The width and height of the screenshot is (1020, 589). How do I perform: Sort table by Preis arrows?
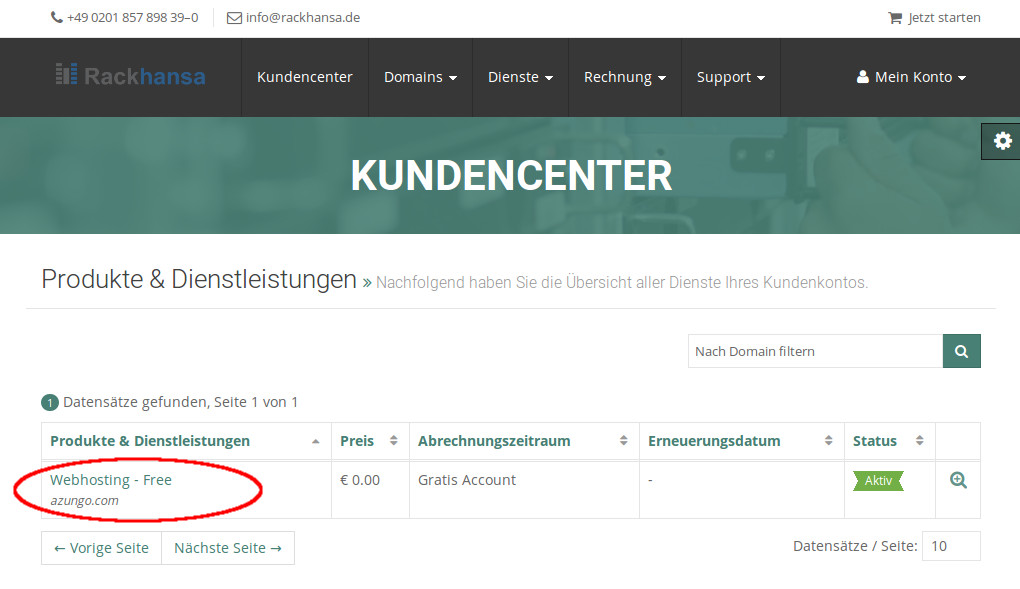394,441
